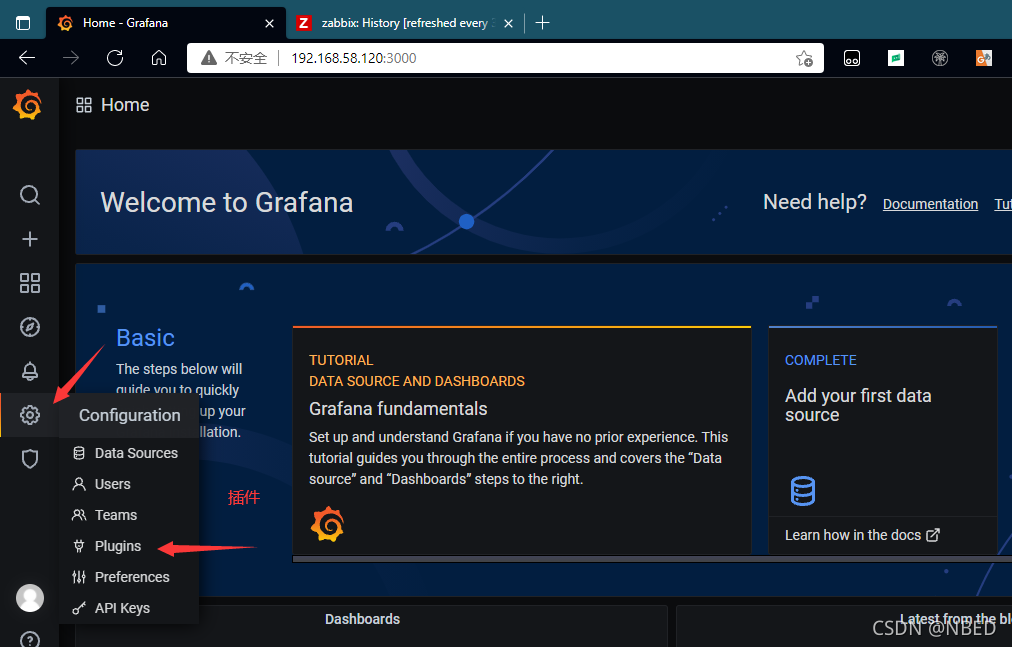This screenshot has width=1012, height=647.
Task: Switch to the Home - Grafana tab
Action: point(166,23)
